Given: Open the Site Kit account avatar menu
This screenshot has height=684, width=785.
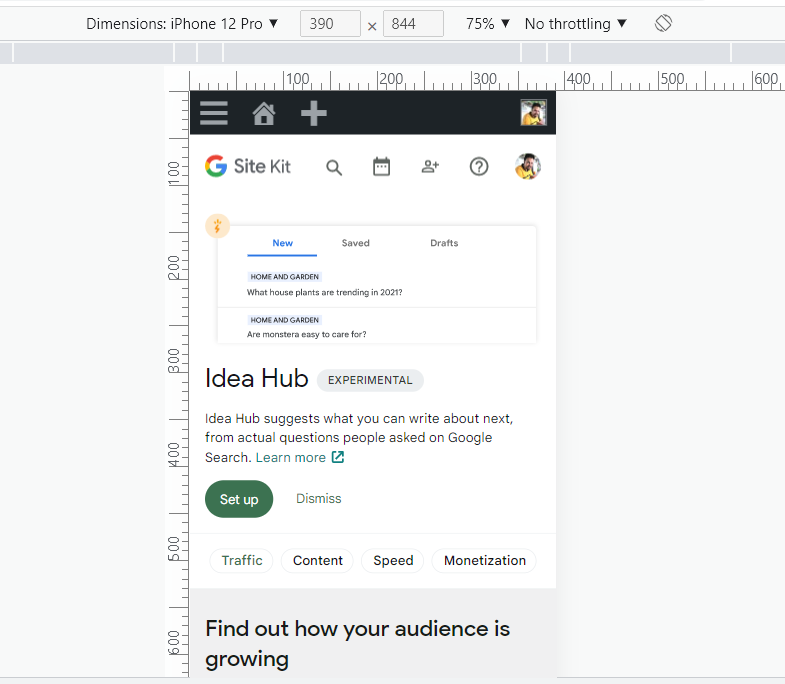Looking at the screenshot, I should point(528,167).
